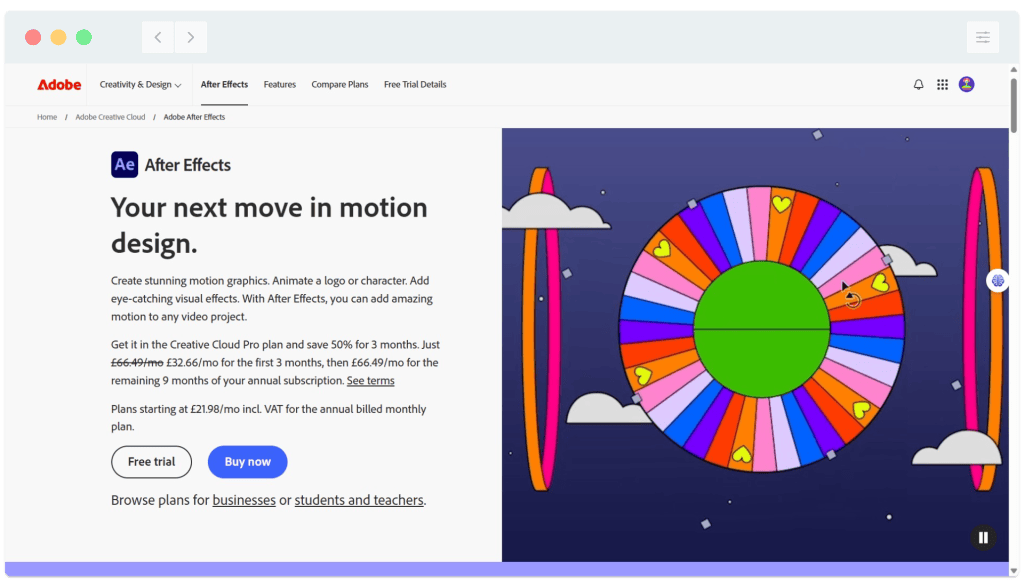Viewport: 1024px width, 587px height.
Task: Click the floating brain assistant icon
Action: 997,281
